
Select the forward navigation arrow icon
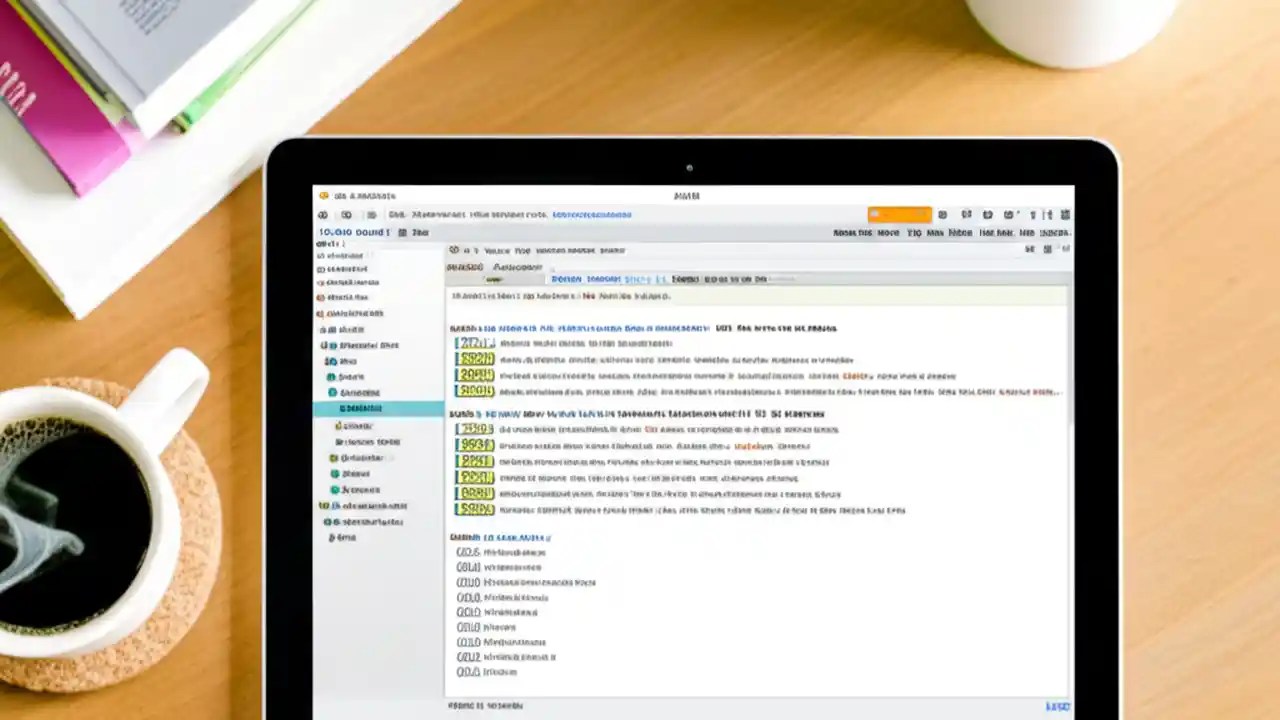(347, 215)
